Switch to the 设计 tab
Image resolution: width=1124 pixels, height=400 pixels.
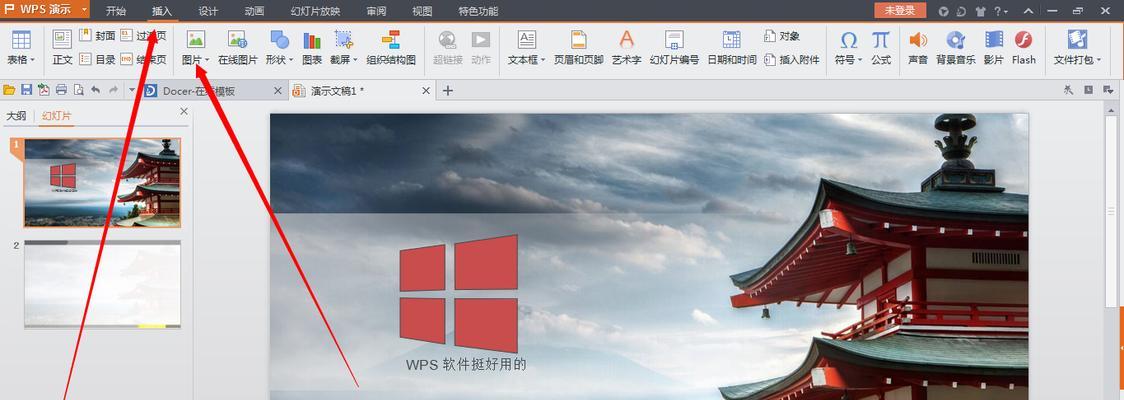click(208, 11)
